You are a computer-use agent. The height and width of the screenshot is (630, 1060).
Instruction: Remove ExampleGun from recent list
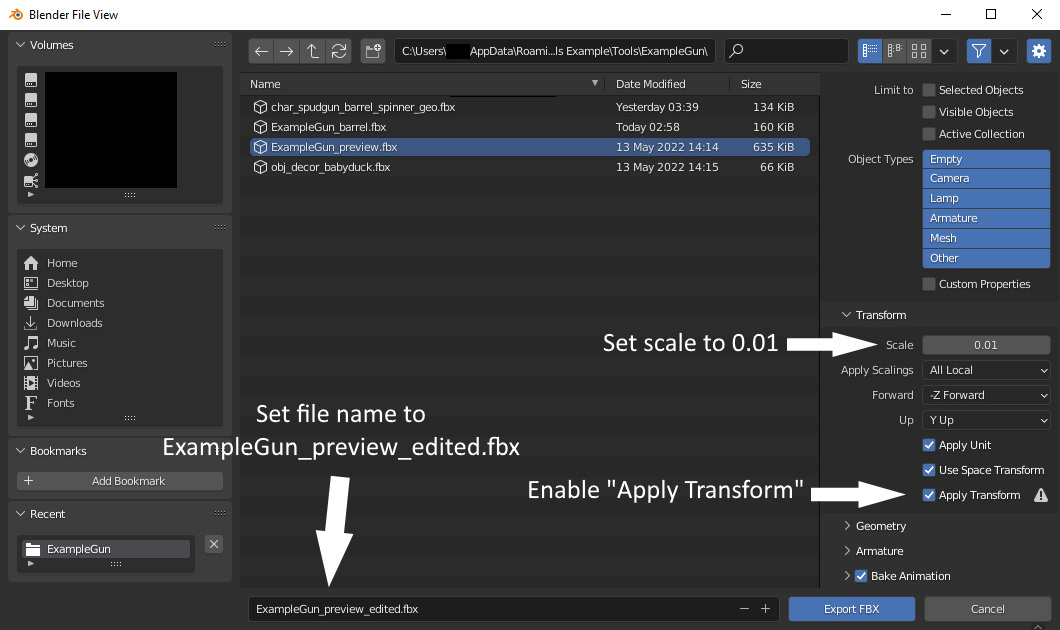[214, 544]
